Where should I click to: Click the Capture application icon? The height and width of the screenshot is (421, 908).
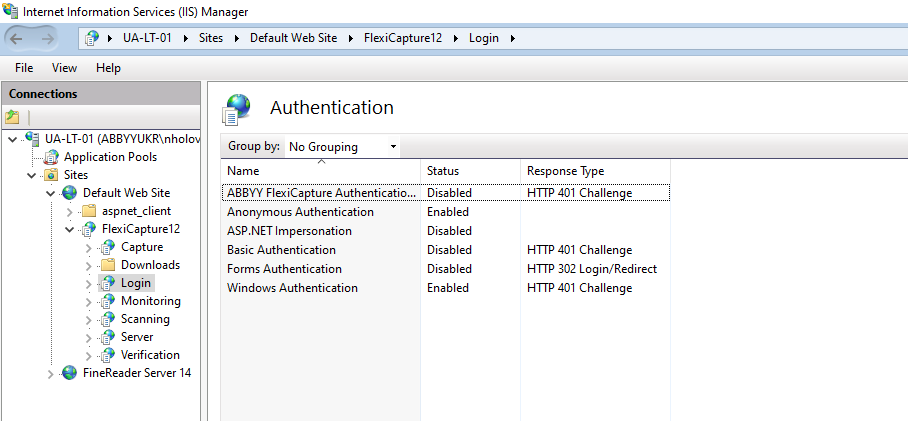108,247
